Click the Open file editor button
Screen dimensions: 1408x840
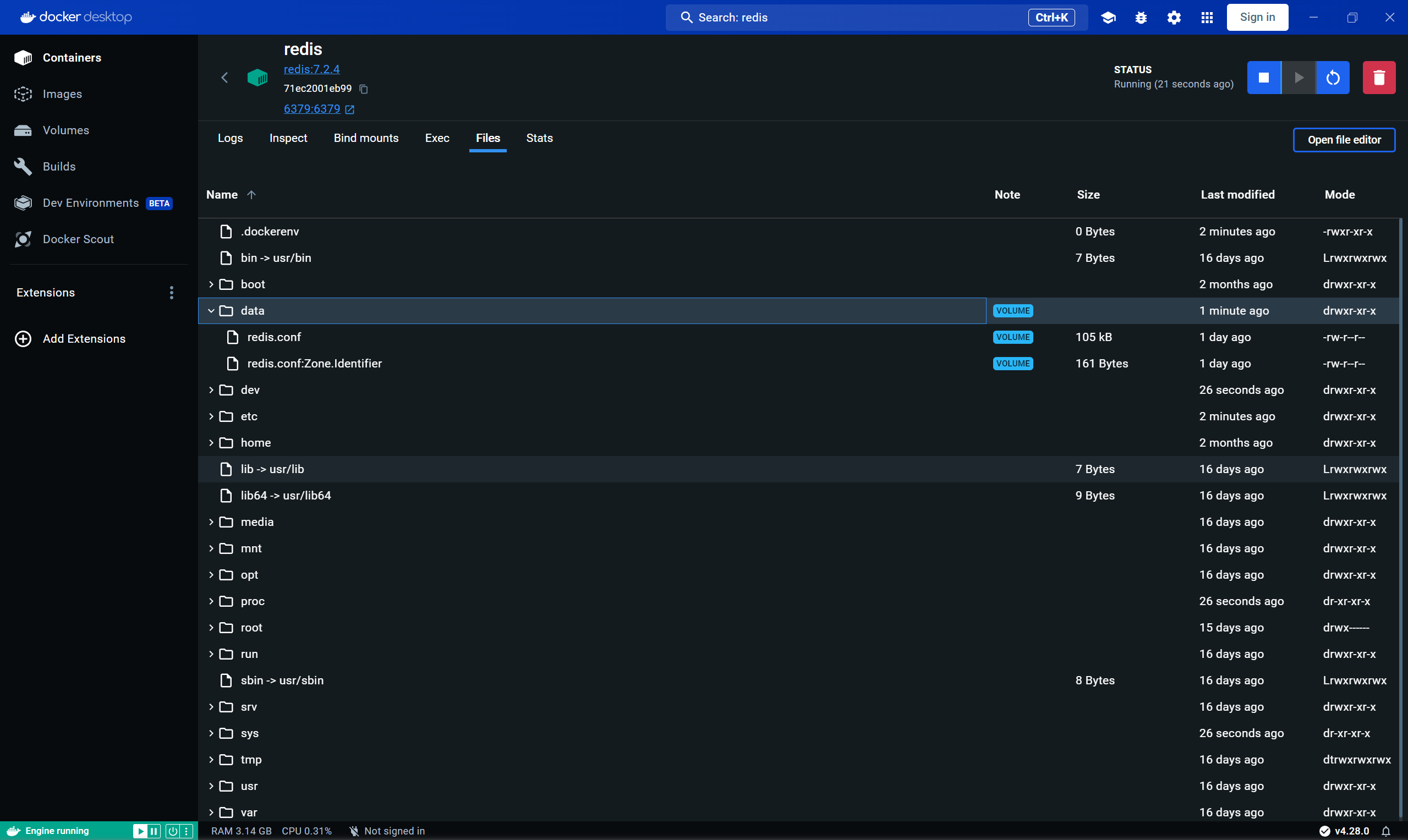click(x=1344, y=140)
